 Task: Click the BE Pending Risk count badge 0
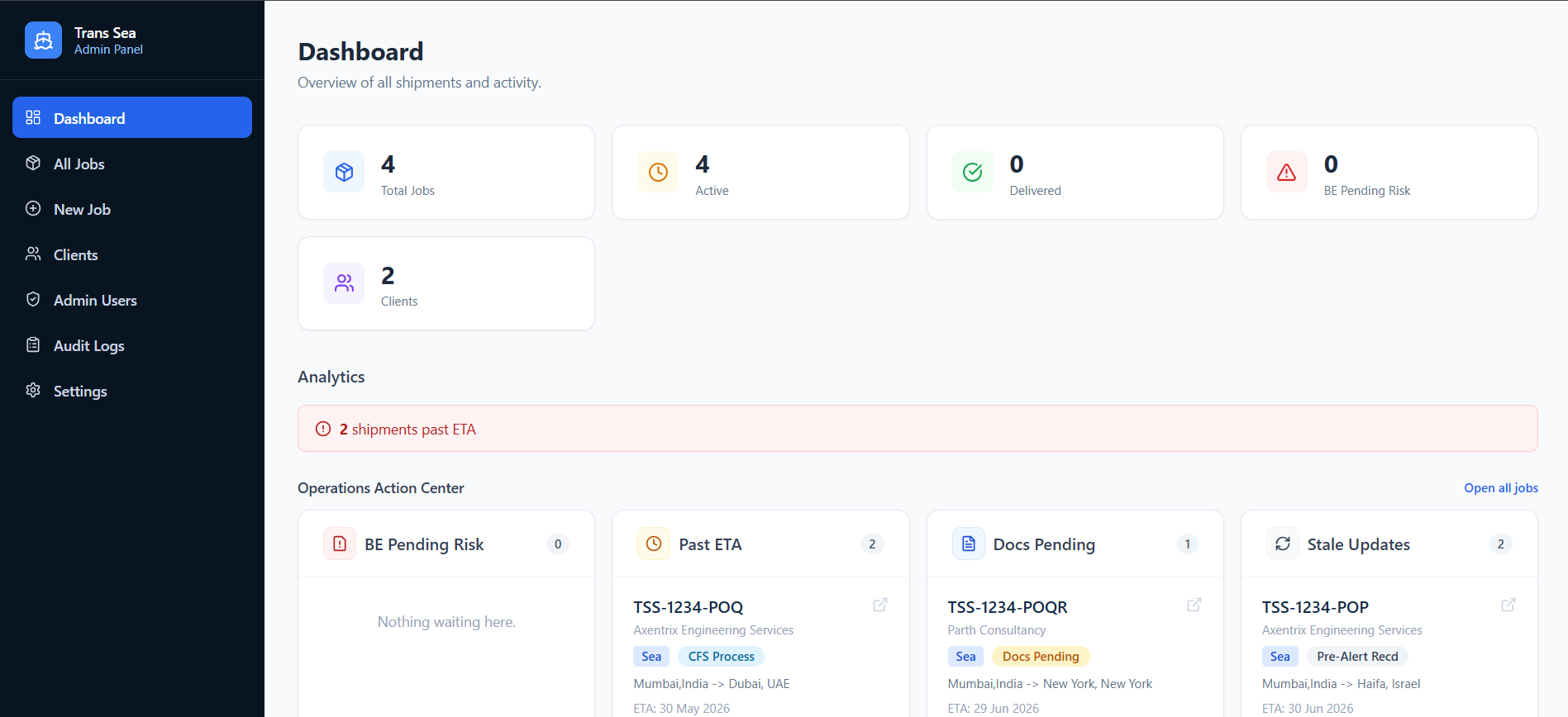(558, 544)
